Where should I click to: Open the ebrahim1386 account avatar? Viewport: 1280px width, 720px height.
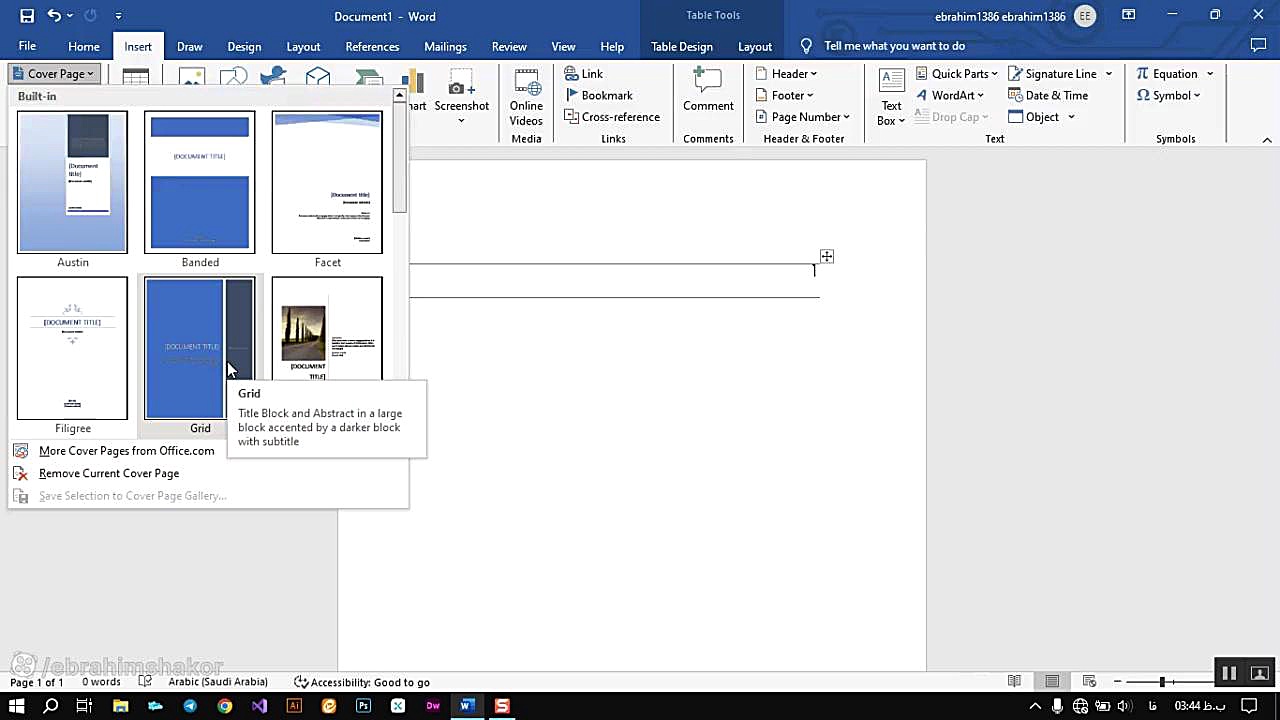pos(1085,16)
